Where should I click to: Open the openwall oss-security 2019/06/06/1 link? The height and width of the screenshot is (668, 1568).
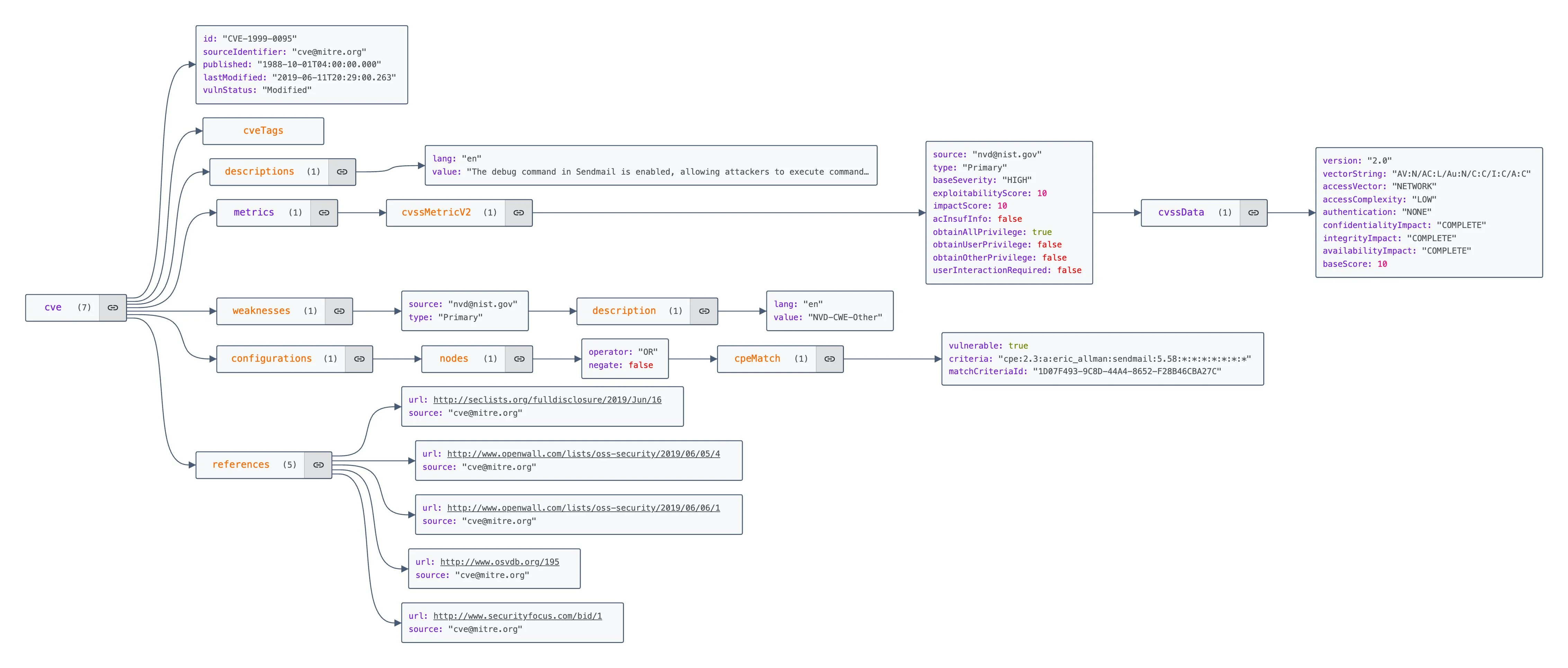point(583,509)
